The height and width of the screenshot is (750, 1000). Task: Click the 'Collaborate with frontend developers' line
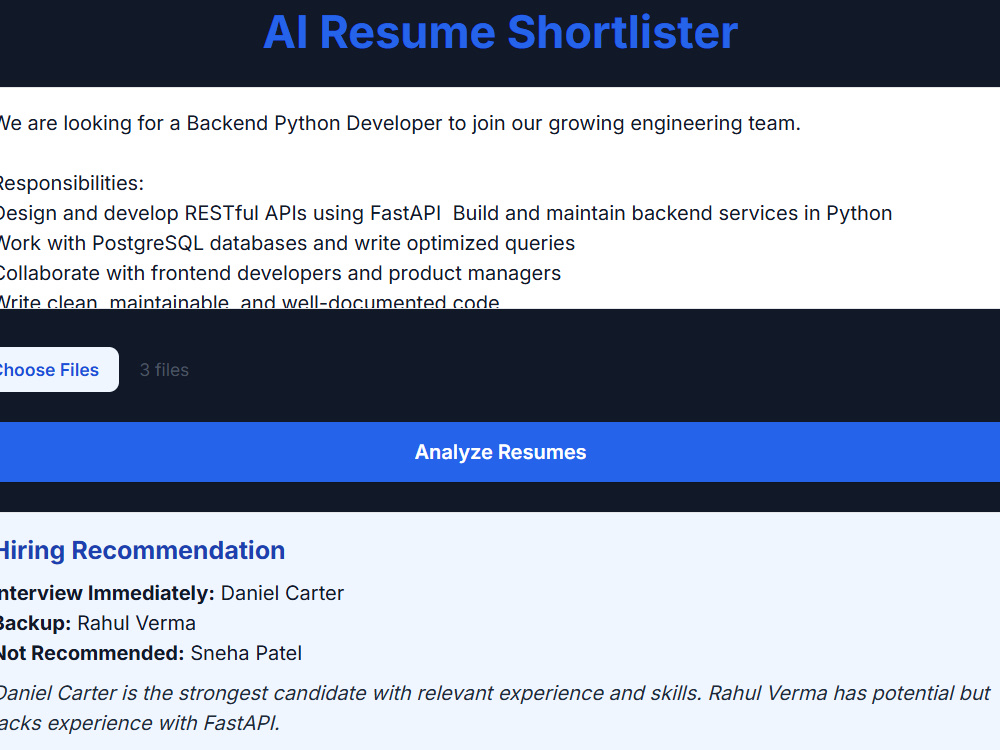[x=280, y=273]
